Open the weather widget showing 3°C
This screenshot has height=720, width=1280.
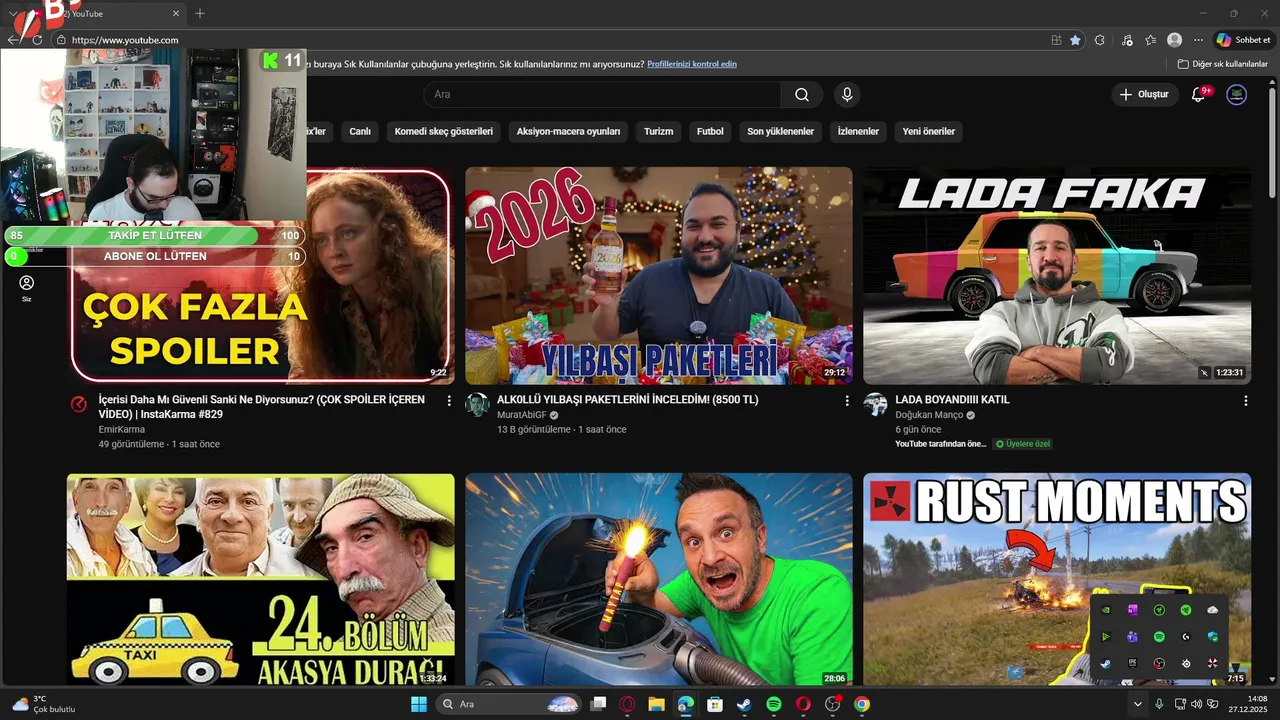43,704
